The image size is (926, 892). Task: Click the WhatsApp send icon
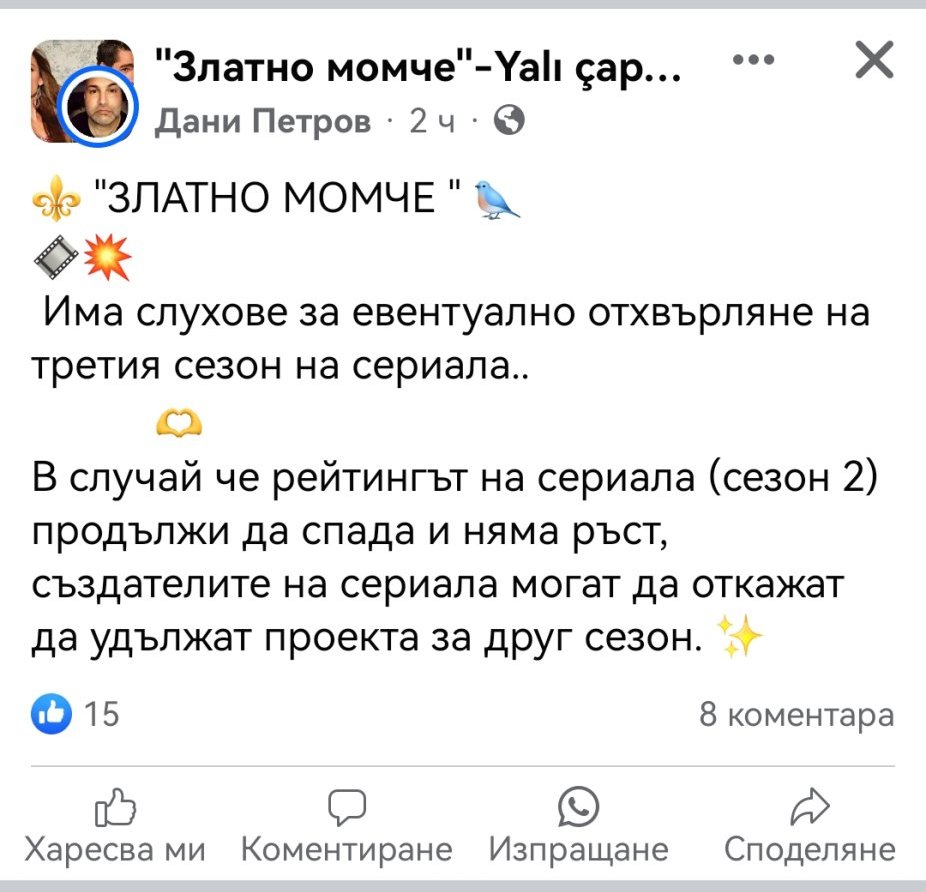click(578, 806)
